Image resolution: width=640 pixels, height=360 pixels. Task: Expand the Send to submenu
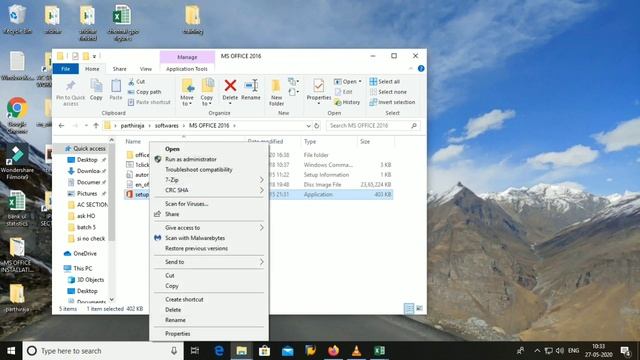point(261,262)
